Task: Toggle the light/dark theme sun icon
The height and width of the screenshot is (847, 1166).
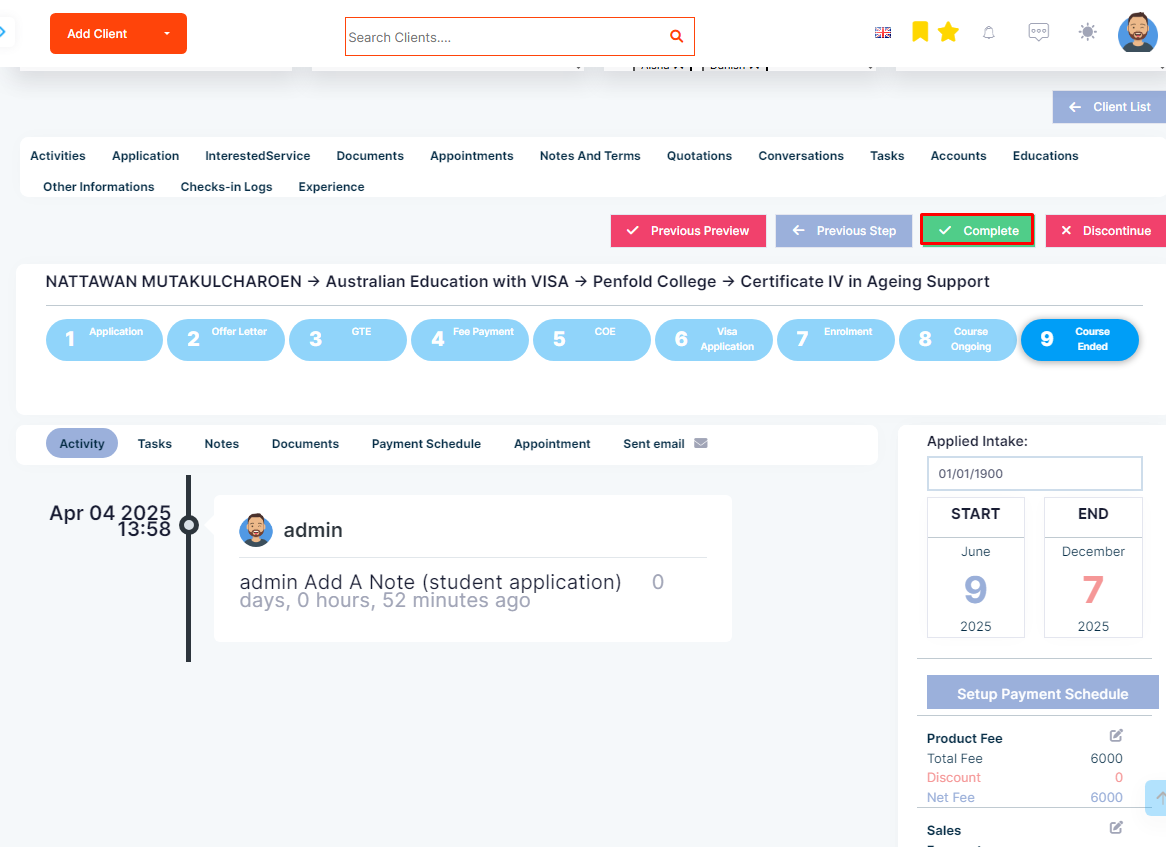Action: (1087, 32)
